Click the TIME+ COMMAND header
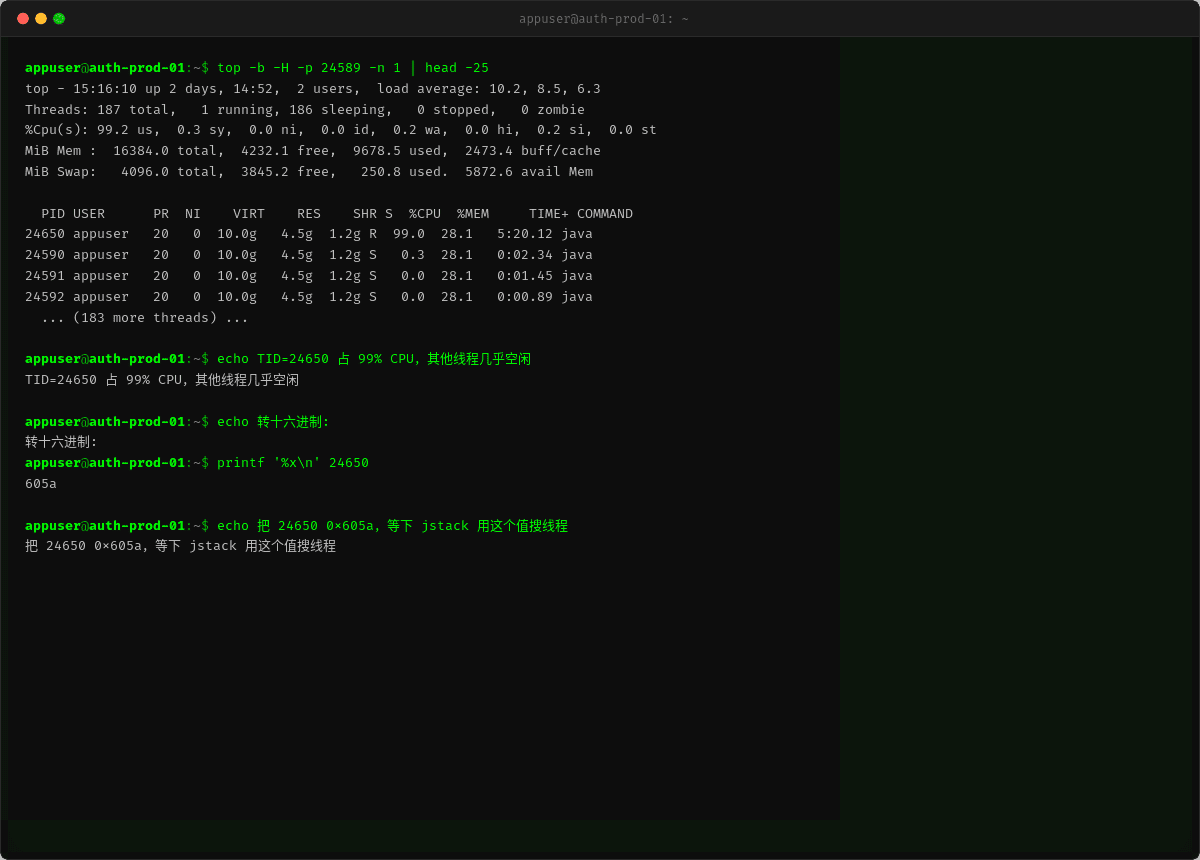This screenshot has width=1200, height=860. pyautogui.click(x=581, y=214)
